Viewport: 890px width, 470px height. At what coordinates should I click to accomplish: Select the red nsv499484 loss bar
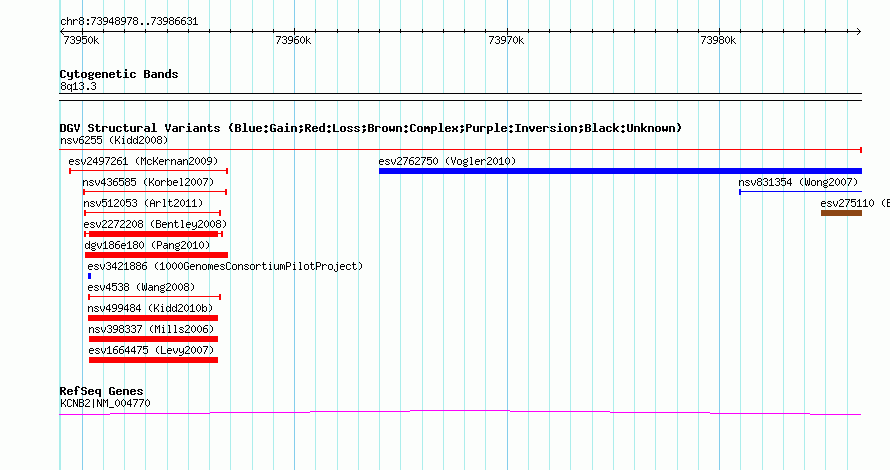point(153,318)
